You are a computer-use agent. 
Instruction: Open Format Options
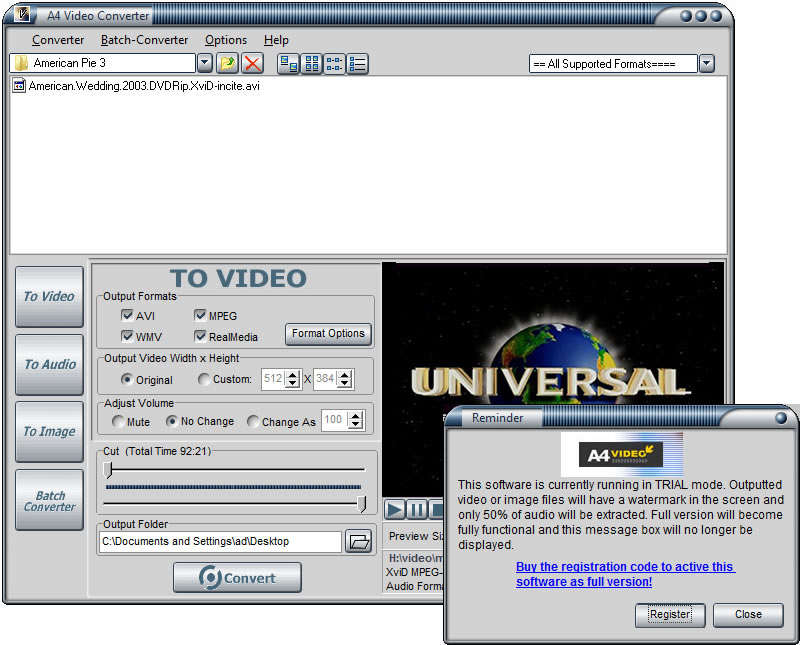(x=328, y=334)
